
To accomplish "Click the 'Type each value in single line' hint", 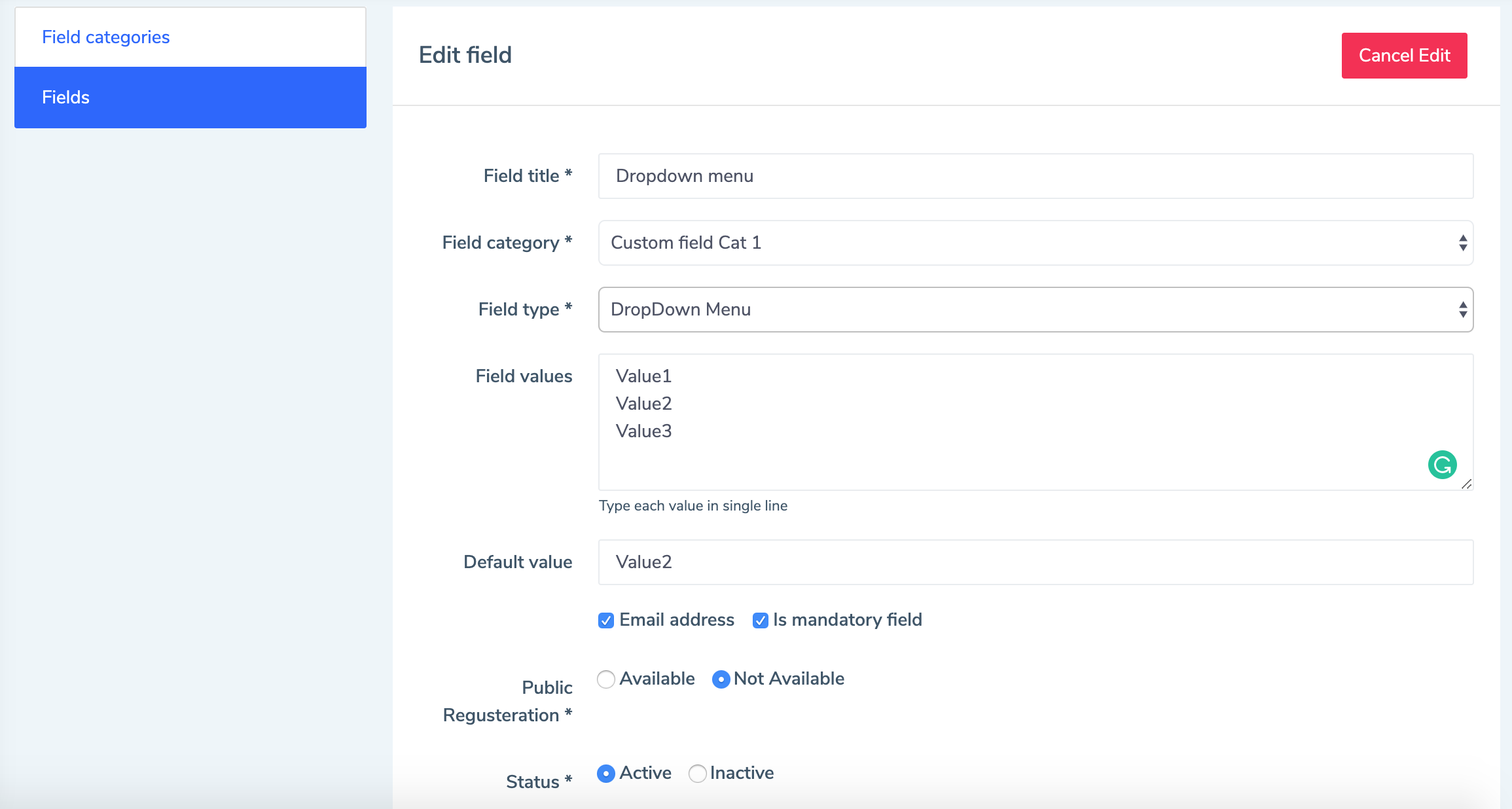I will [x=693, y=506].
